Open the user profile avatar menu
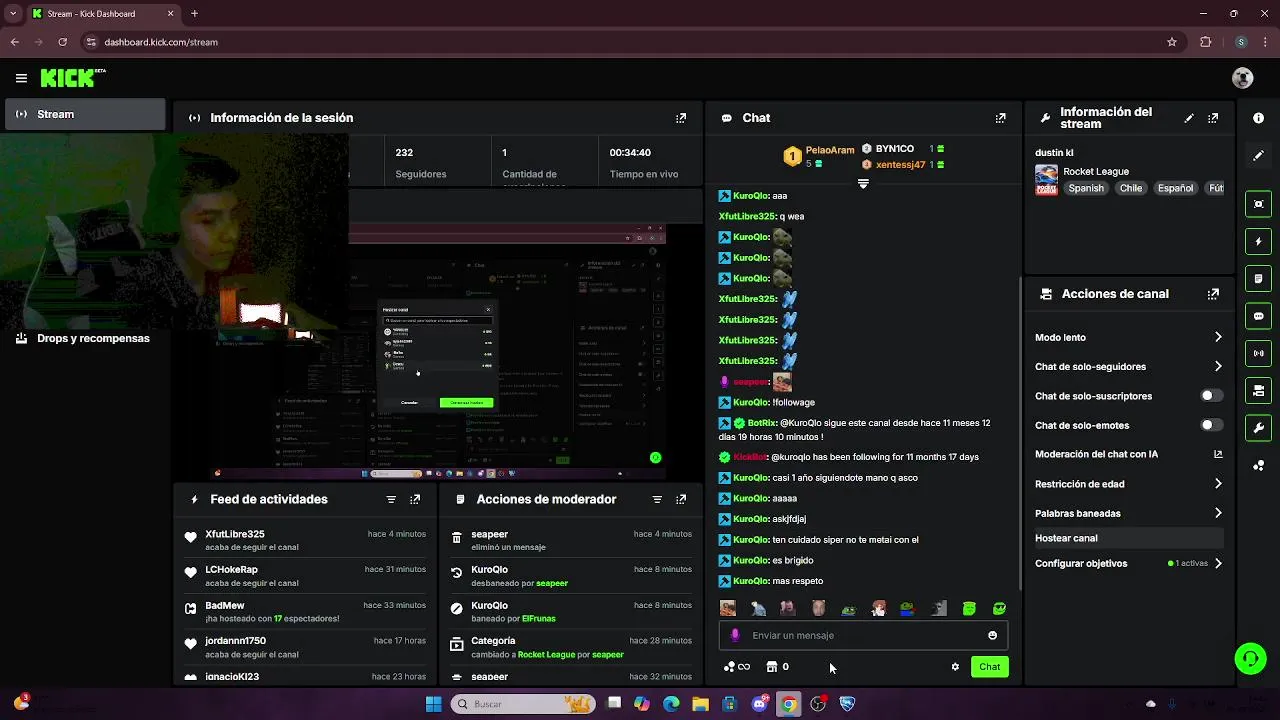Viewport: 1280px width, 720px height. pyautogui.click(x=1243, y=78)
